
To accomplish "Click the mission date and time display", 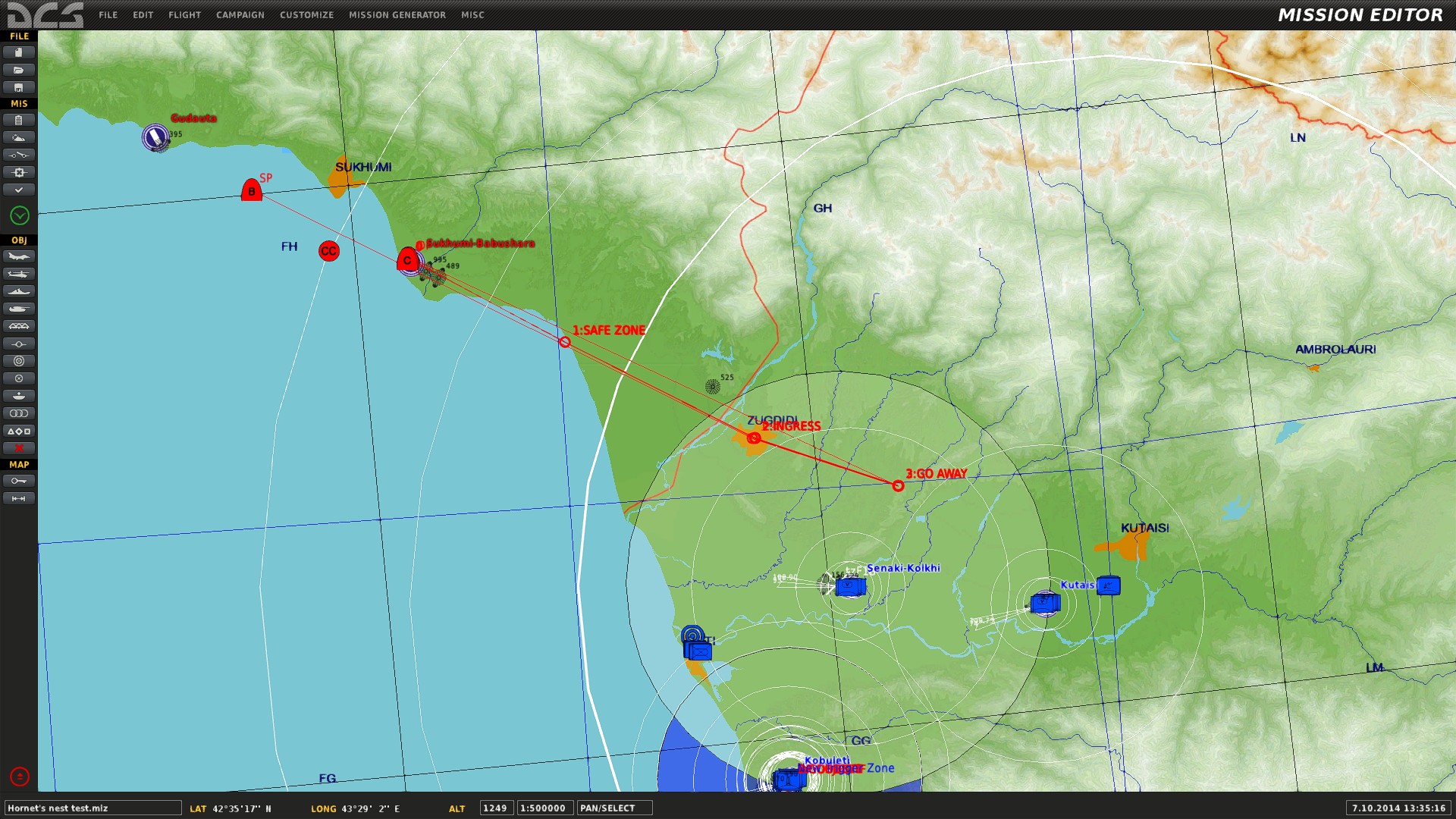I will coord(1398,808).
